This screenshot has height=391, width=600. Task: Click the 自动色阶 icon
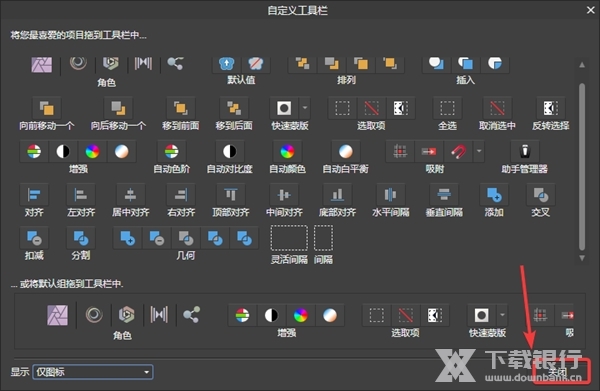tap(171, 152)
